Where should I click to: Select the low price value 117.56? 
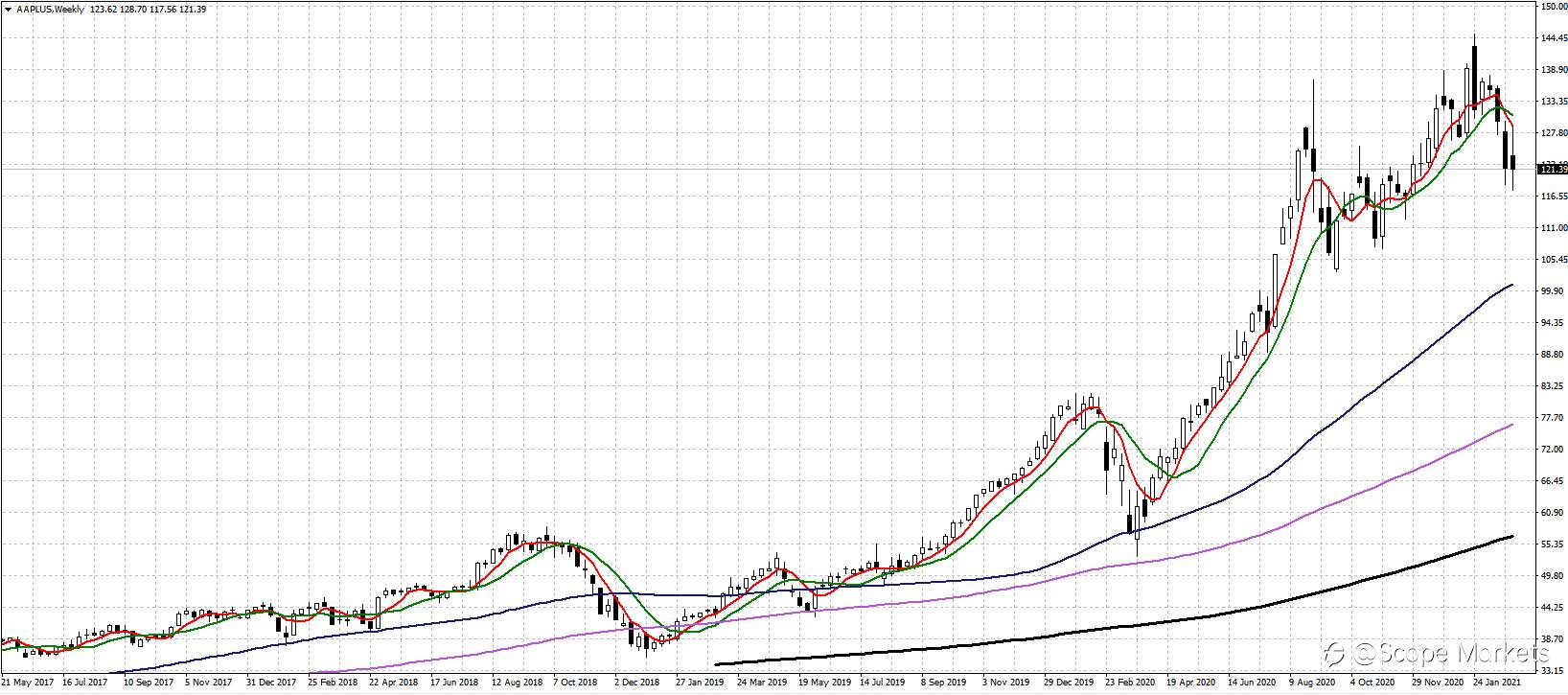pyautogui.click(x=163, y=10)
